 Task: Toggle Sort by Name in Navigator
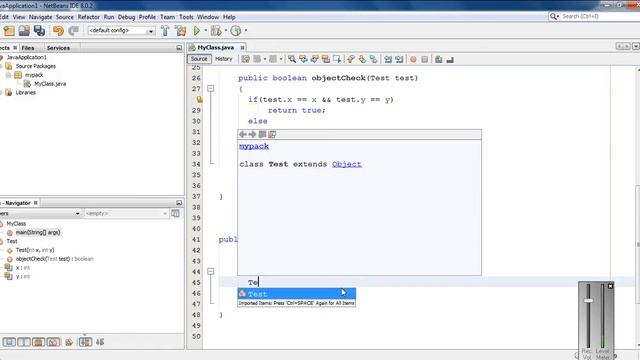(x=85, y=342)
